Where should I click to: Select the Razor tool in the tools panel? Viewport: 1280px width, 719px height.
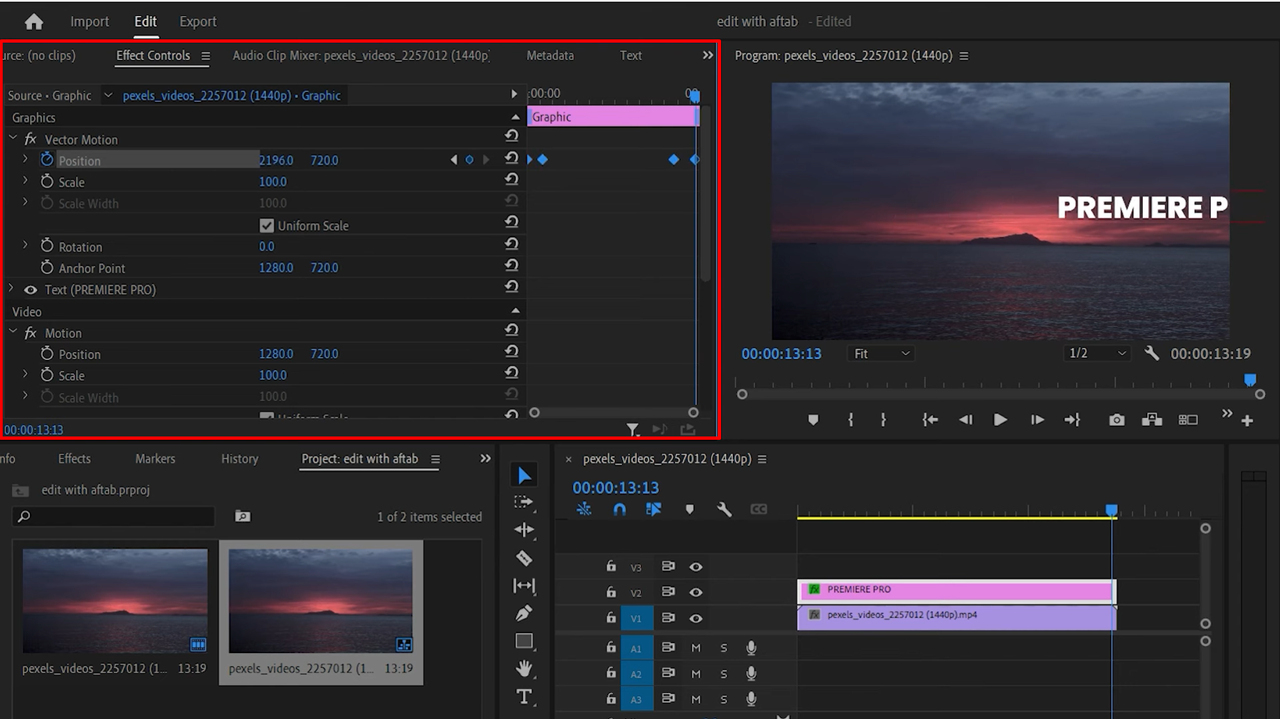[x=524, y=558]
